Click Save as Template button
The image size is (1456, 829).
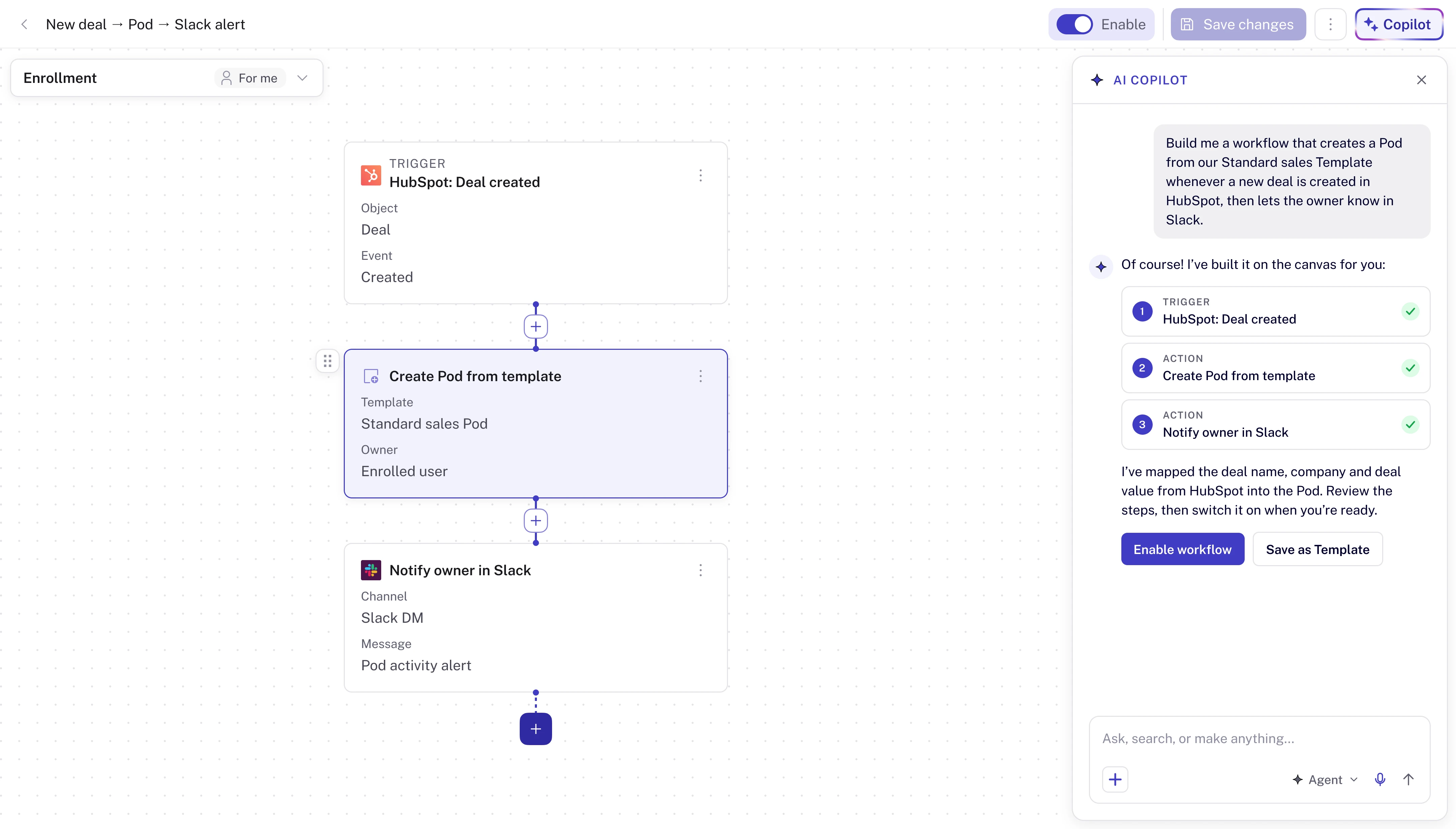(x=1317, y=549)
